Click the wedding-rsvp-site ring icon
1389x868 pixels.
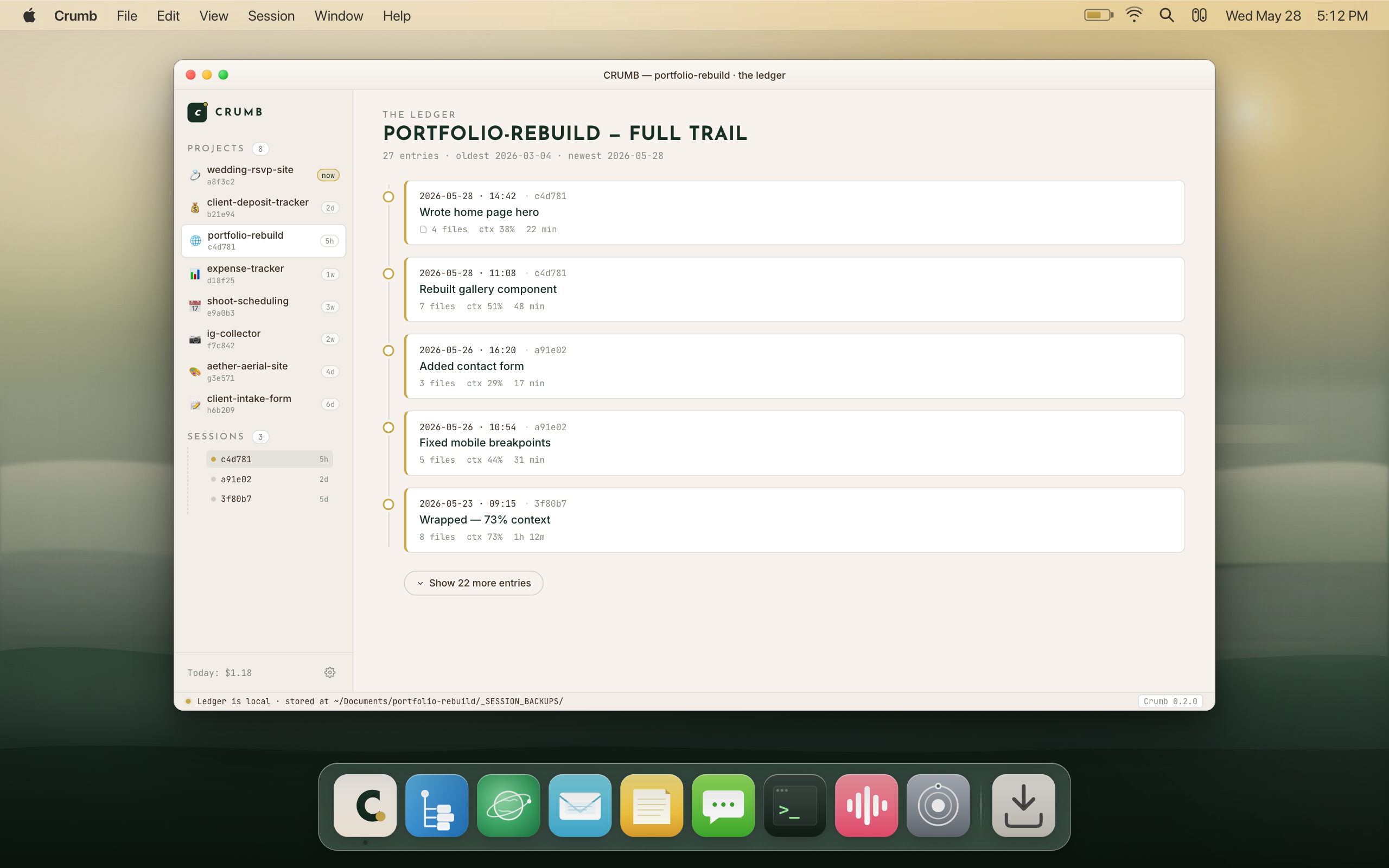pyautogui.click(x=195, y=175)
